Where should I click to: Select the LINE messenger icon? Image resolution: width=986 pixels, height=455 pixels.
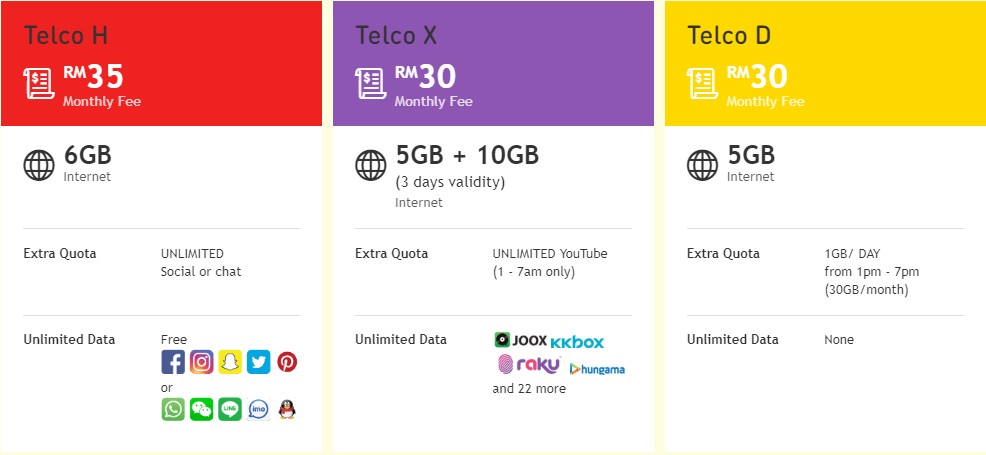tap(230, 409)
